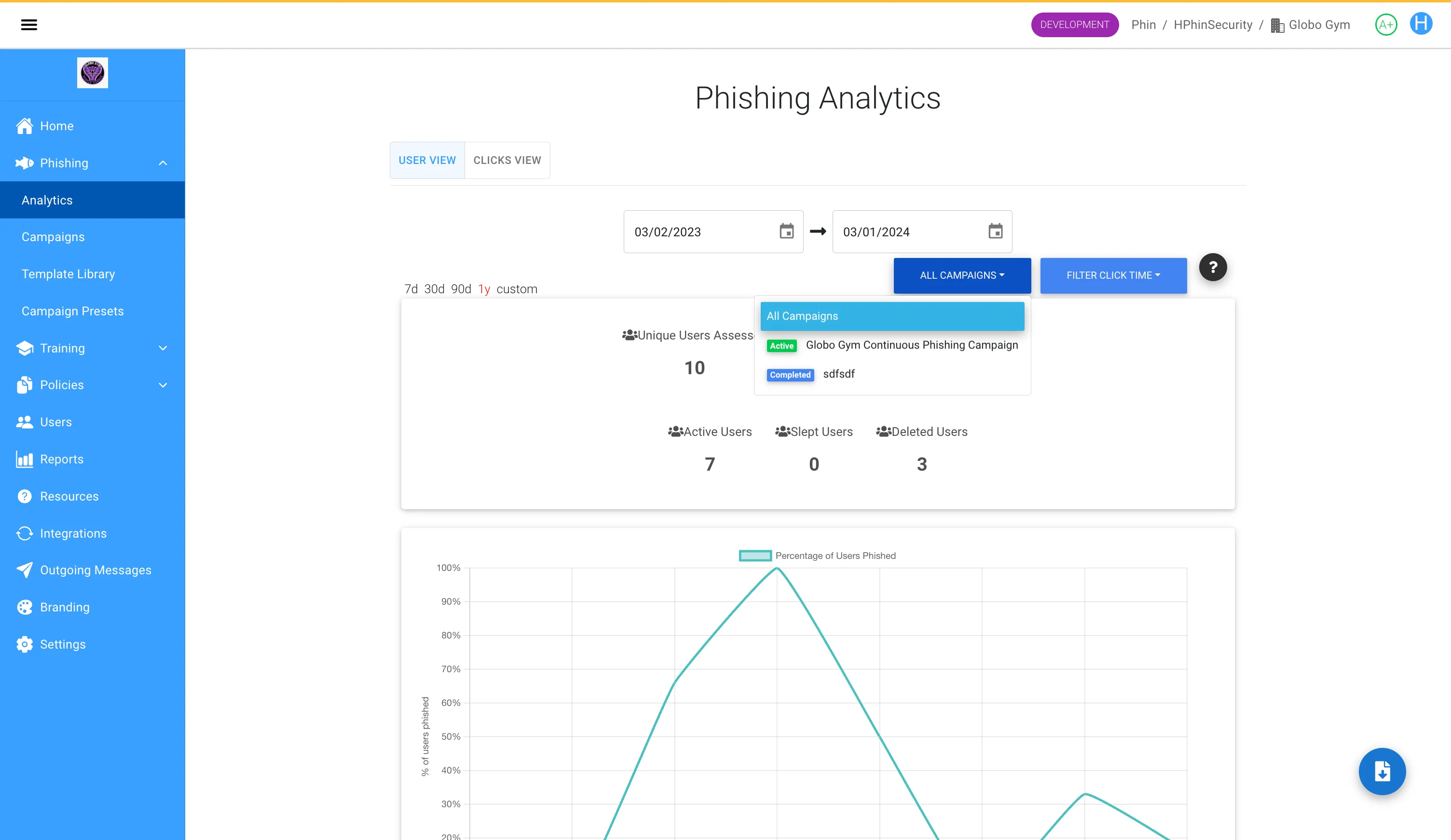1451x840 pixels.
Task: Open Outgoing Messages page label
Action: coord(96,570)
